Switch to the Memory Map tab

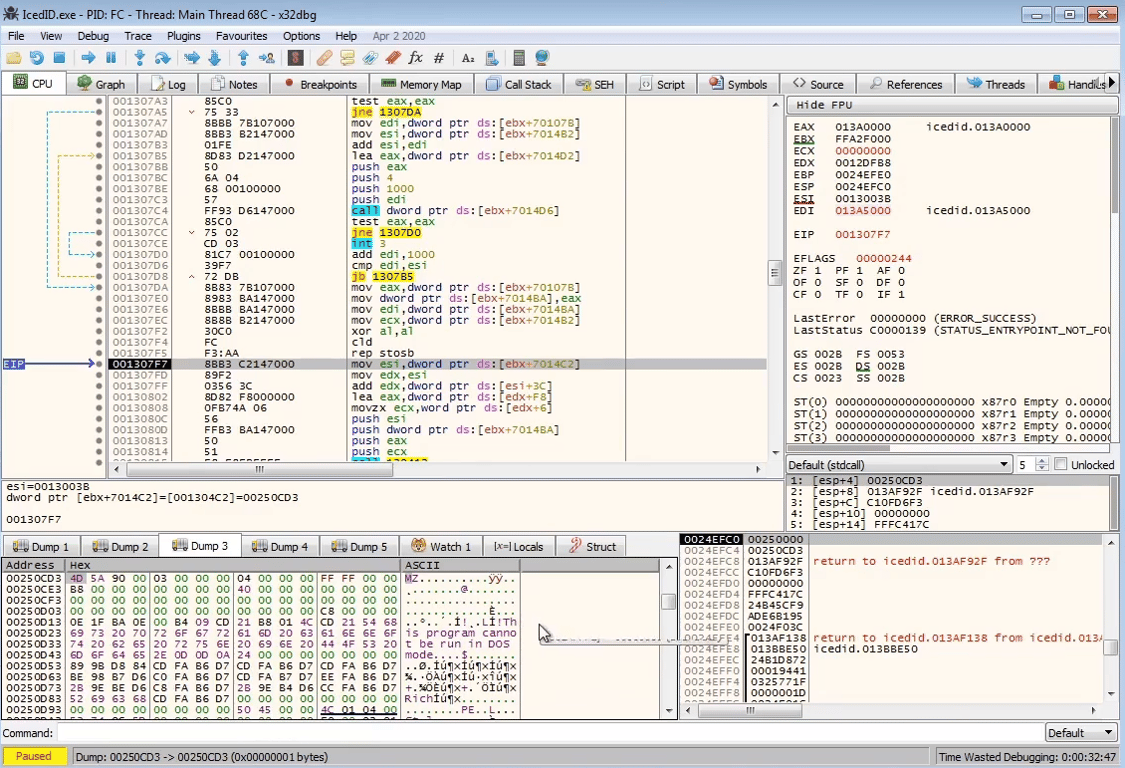(x=421, y=85)
